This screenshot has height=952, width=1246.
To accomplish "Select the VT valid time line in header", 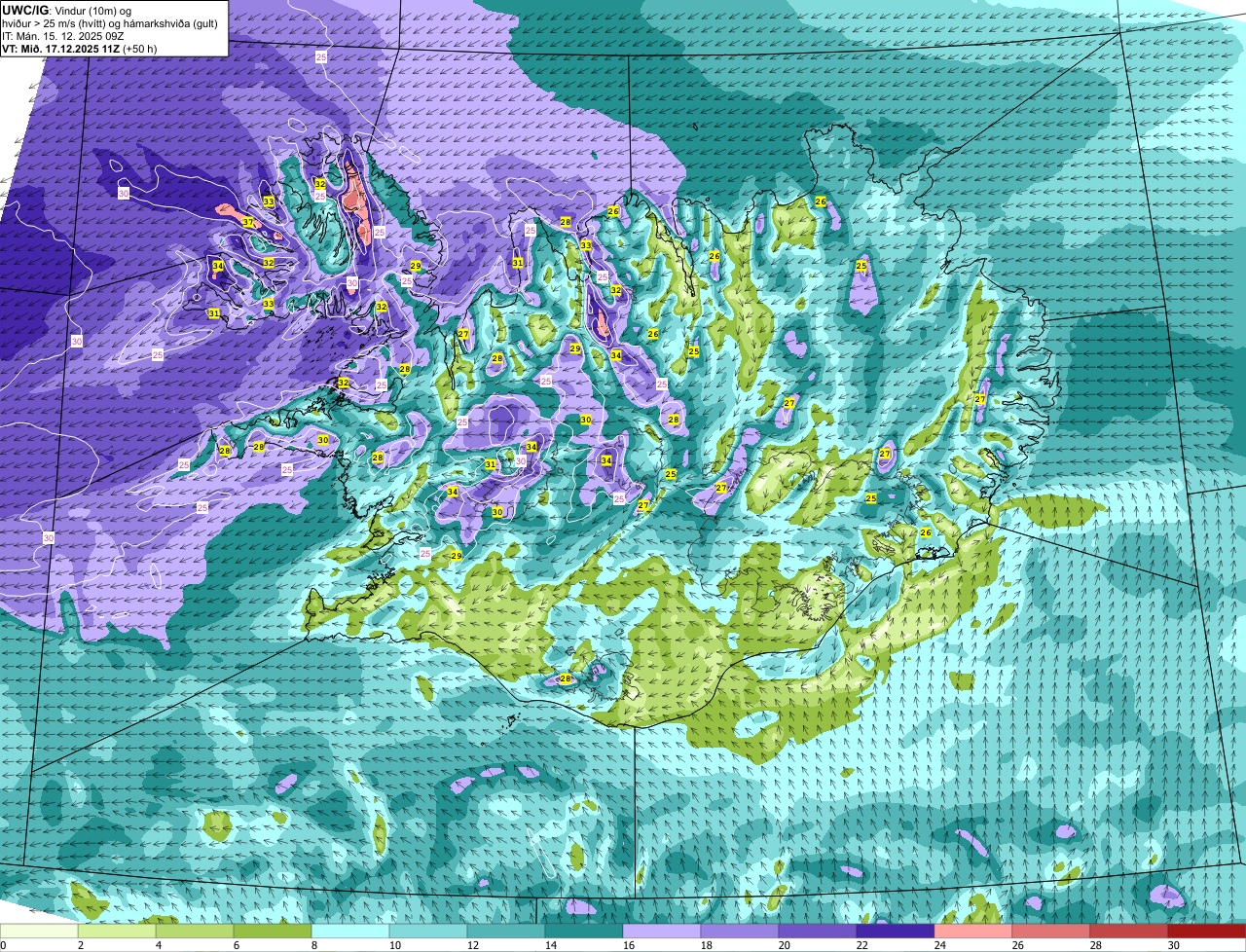I will point(79,48).
